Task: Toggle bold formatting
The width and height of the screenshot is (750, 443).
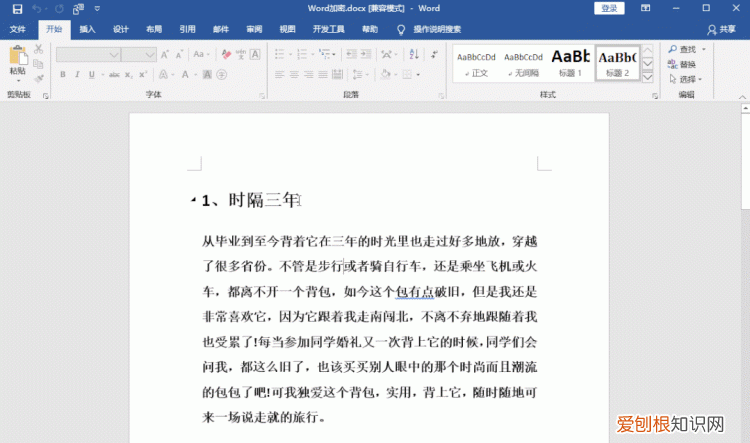Action: tap(63, 75)
